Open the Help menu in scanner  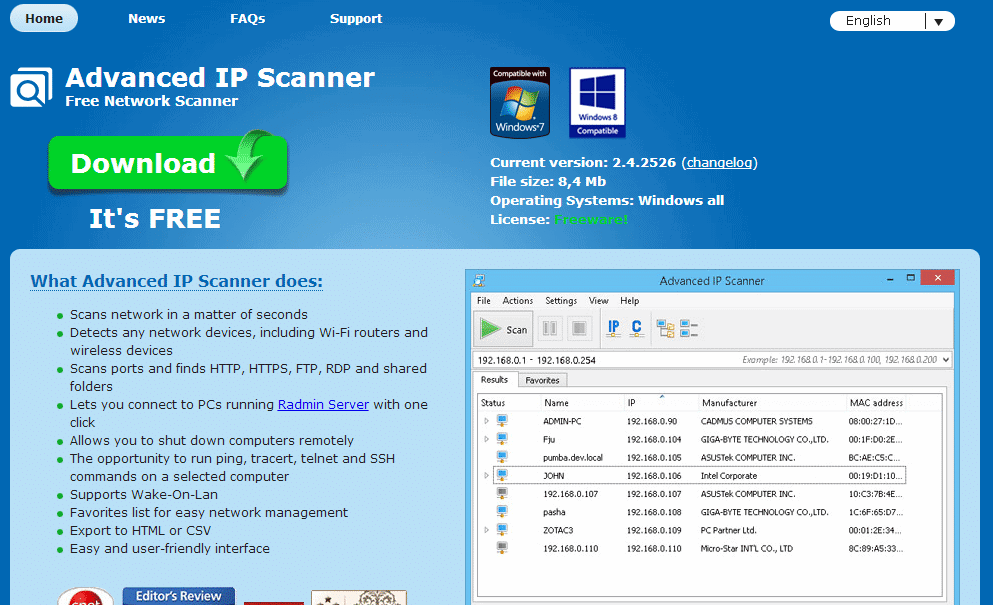[x=629, y=300]
